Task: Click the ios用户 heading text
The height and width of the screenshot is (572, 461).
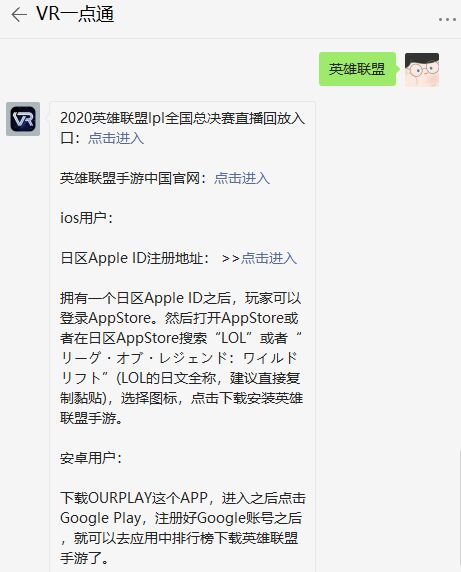Action: pyautogui.click(x=86, y=218)
